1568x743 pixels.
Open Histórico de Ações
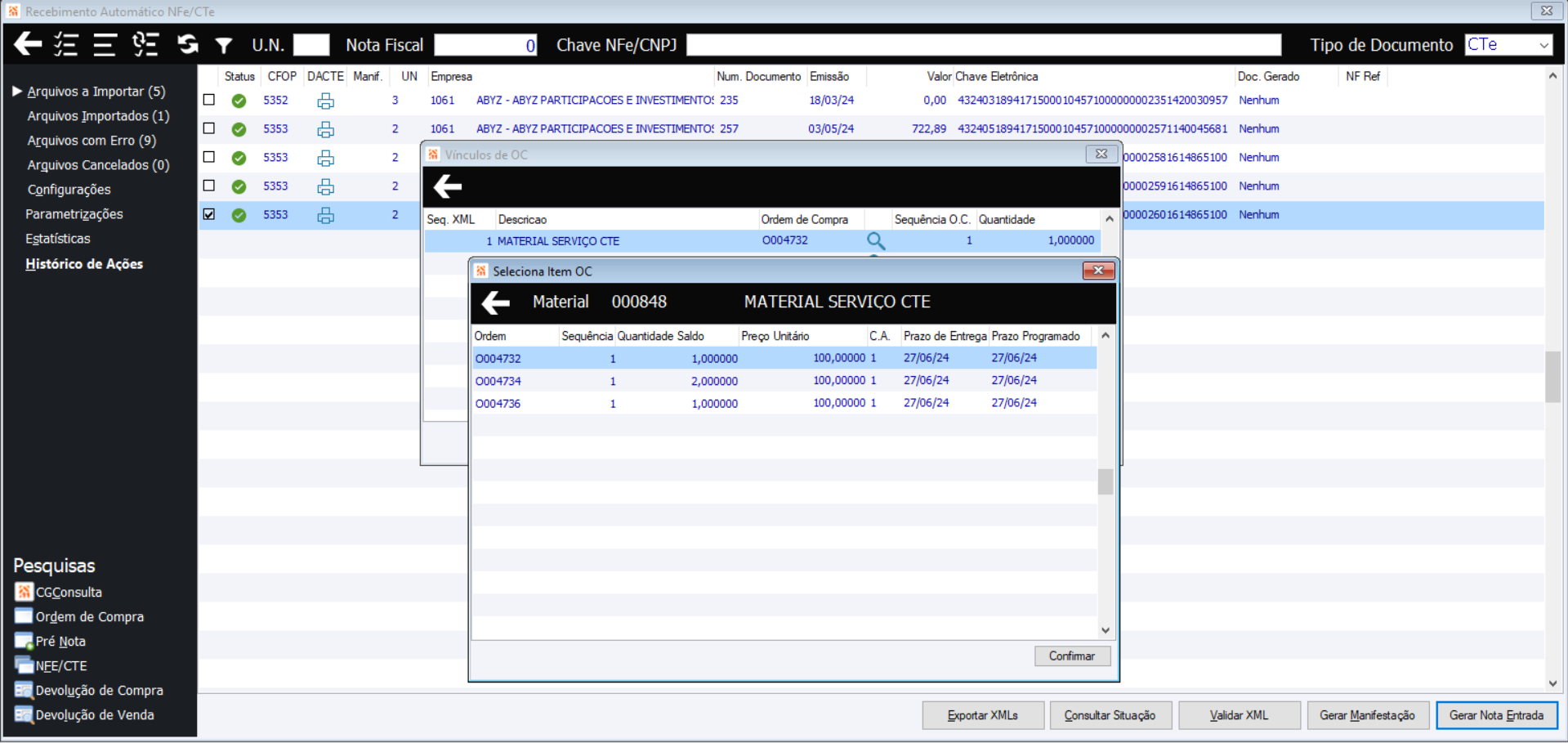(x=84, y=264)
